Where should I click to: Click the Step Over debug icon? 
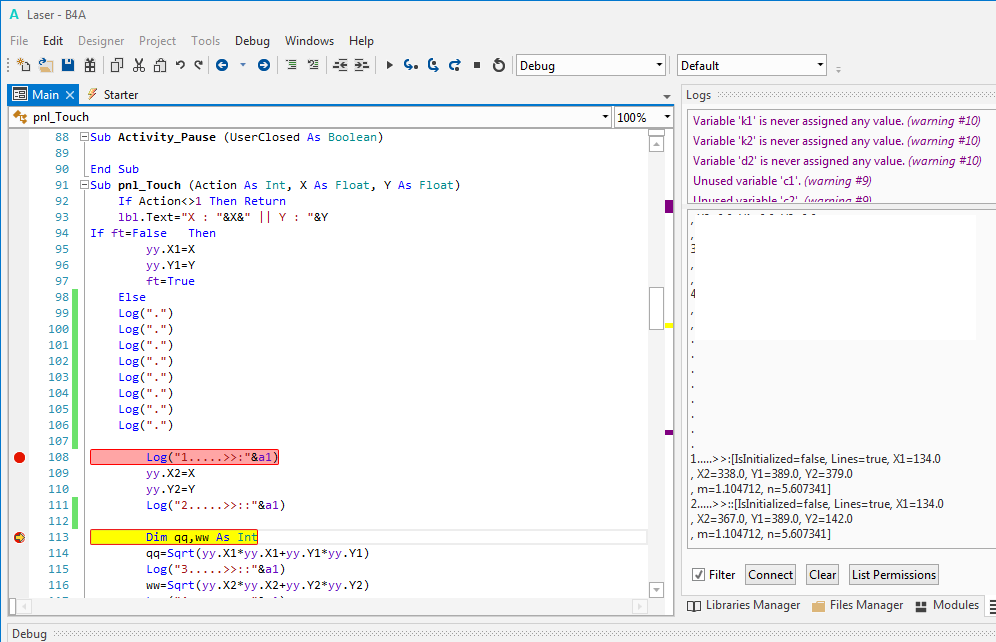pos(432,65)
